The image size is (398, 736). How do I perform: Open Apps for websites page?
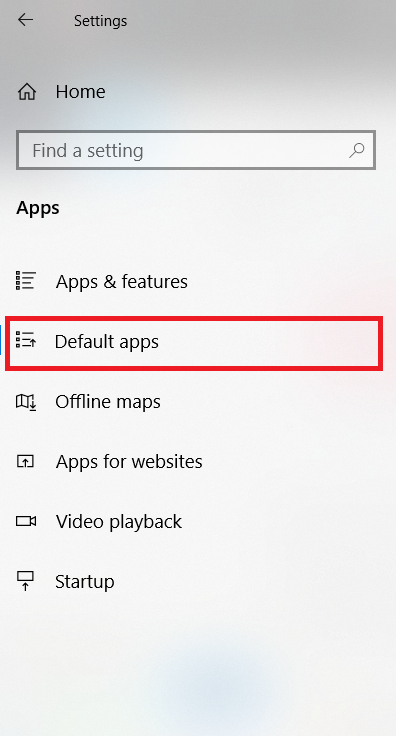tap(129, 462)
